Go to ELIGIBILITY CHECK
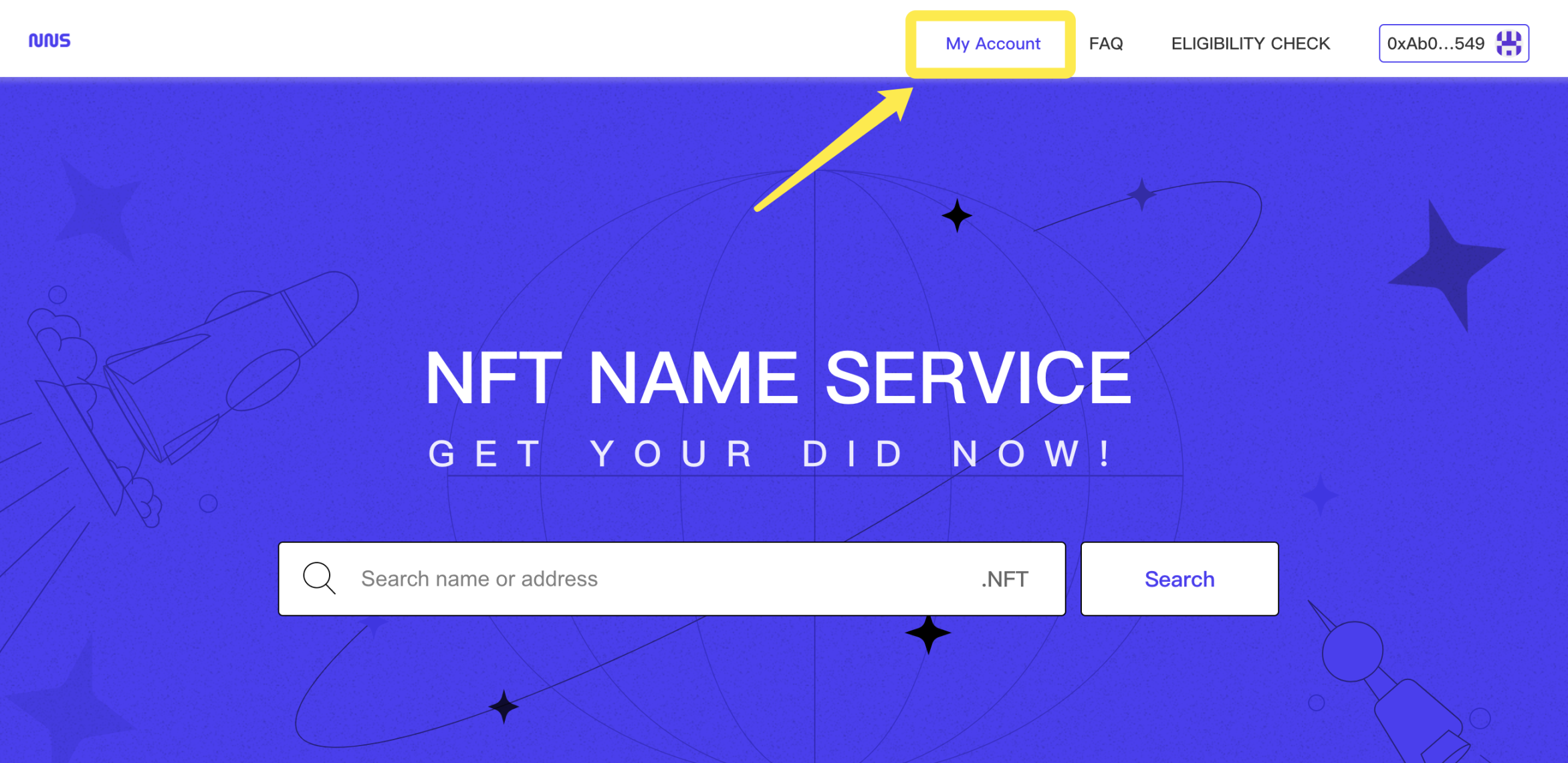This screenshot has height=763, width=1568. tap(1250, 44)
